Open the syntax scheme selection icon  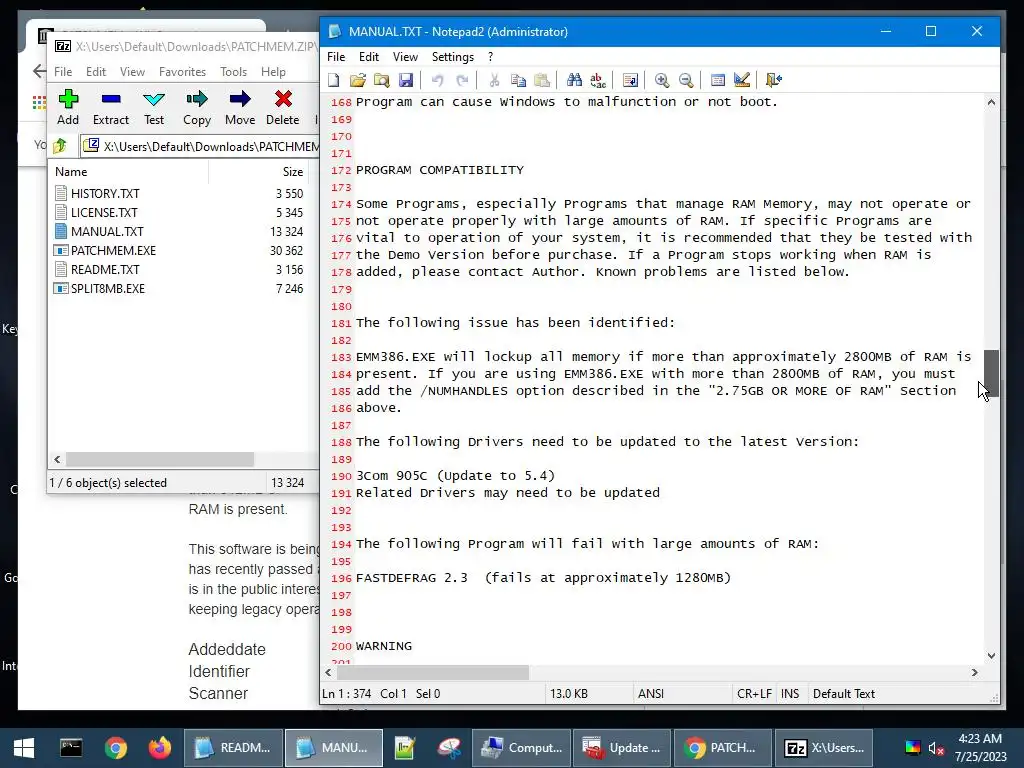pyautogui.click(x=718, y=80)
